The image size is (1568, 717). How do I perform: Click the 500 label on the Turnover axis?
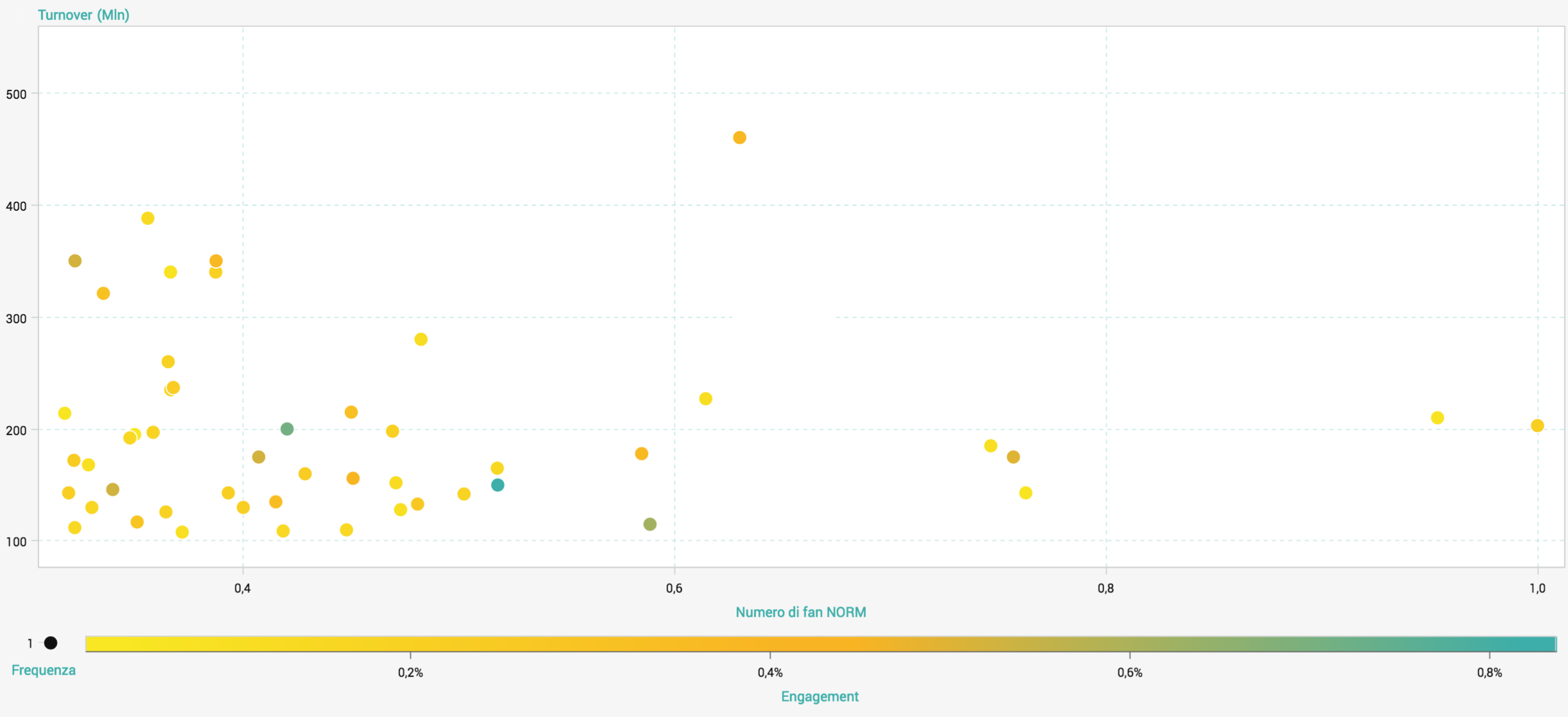click(16, 94)
